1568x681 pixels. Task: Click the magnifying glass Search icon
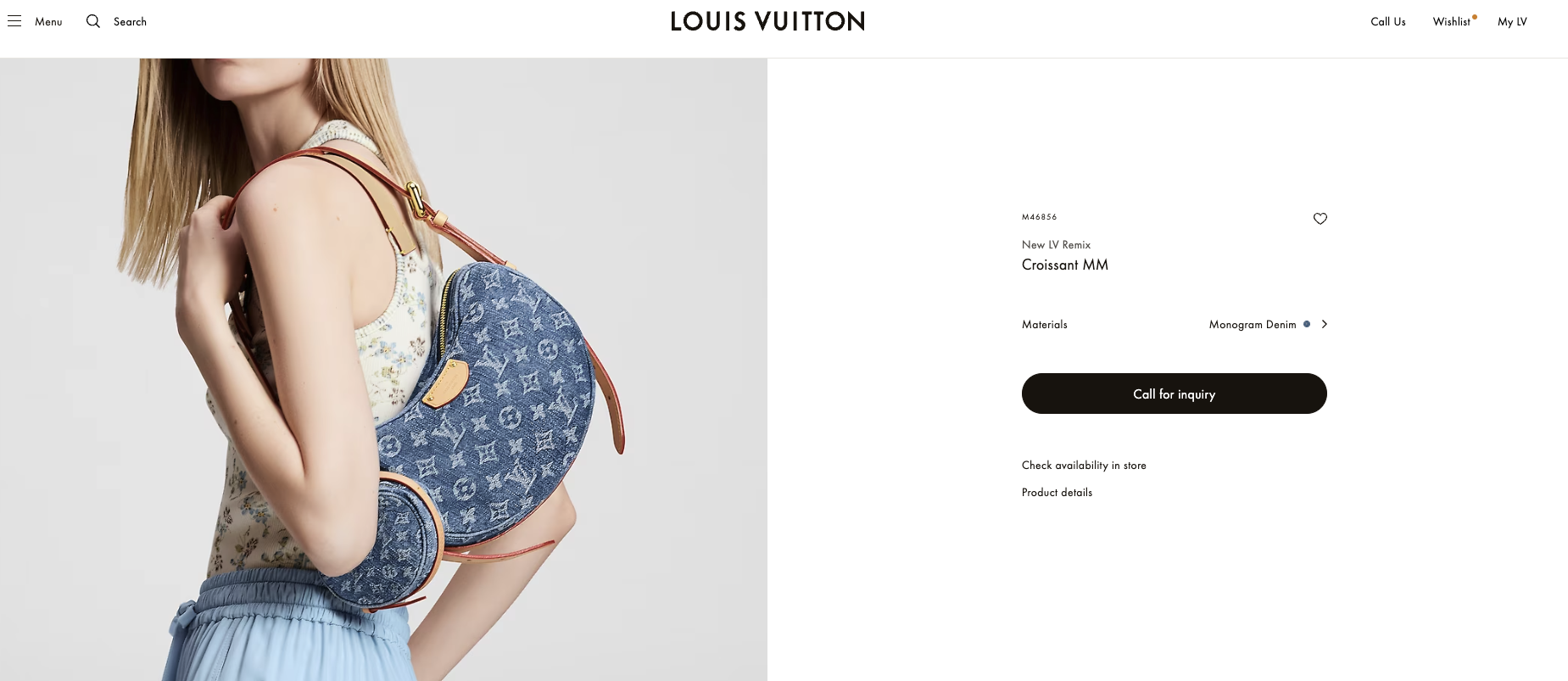tap(93, 21)
